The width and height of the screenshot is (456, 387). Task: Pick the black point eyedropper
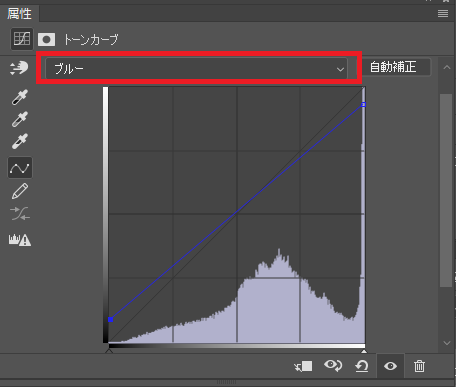[20, 97]
